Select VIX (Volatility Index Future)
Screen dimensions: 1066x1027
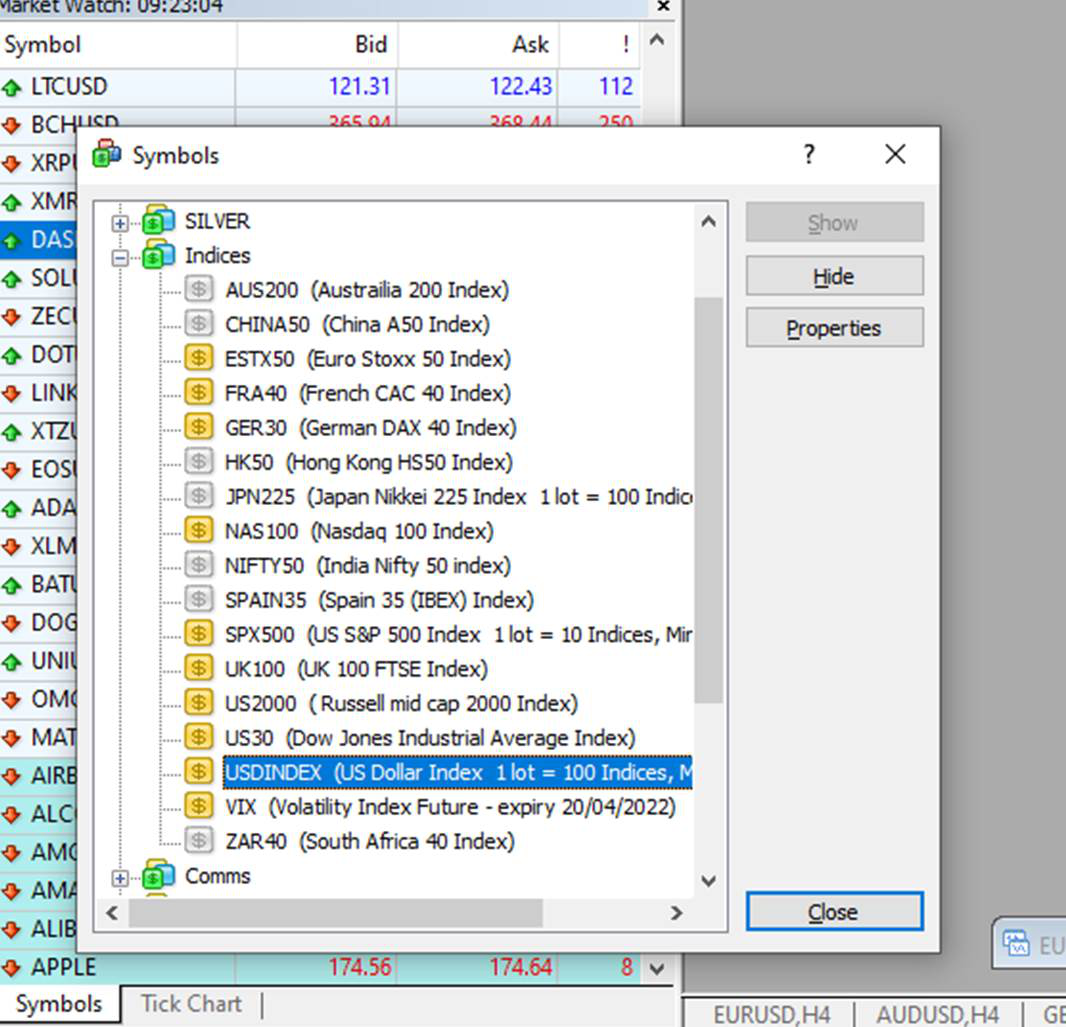point(450,807)
